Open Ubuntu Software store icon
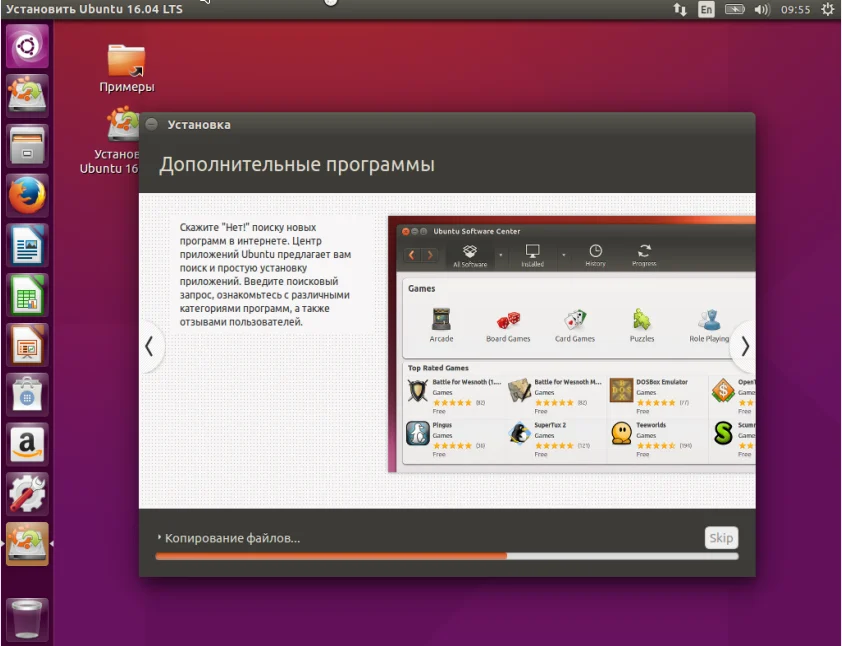Image resolution: width=842 pixels, height=646 pixels. [27, 394]
